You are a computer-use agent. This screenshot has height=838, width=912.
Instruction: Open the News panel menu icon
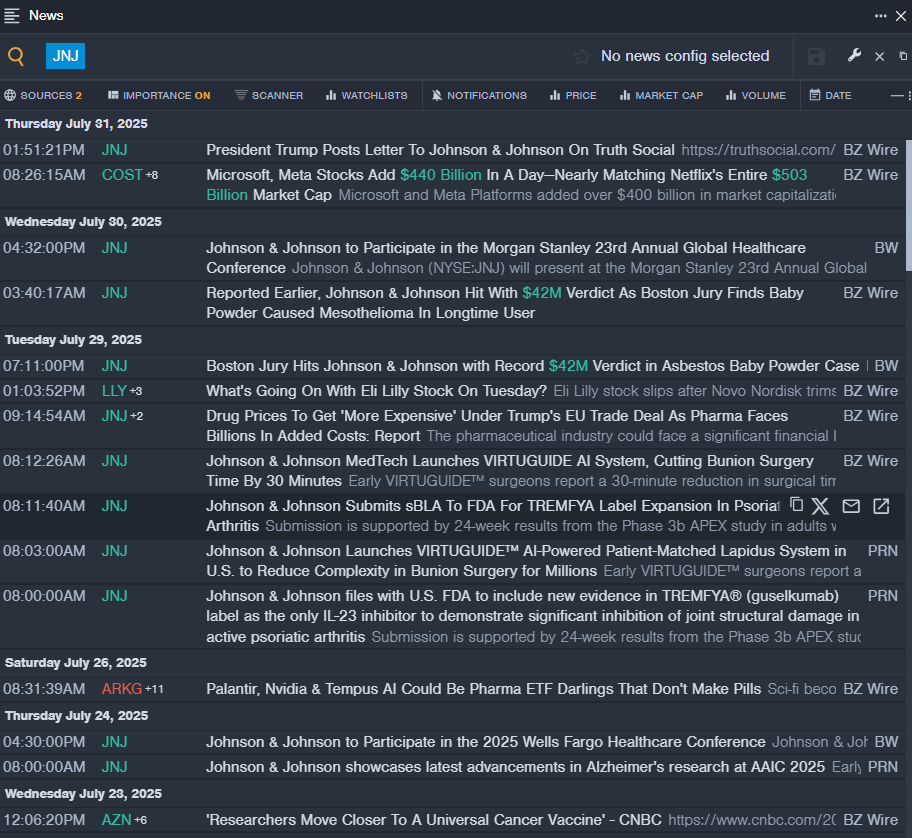tap(12, 16)
